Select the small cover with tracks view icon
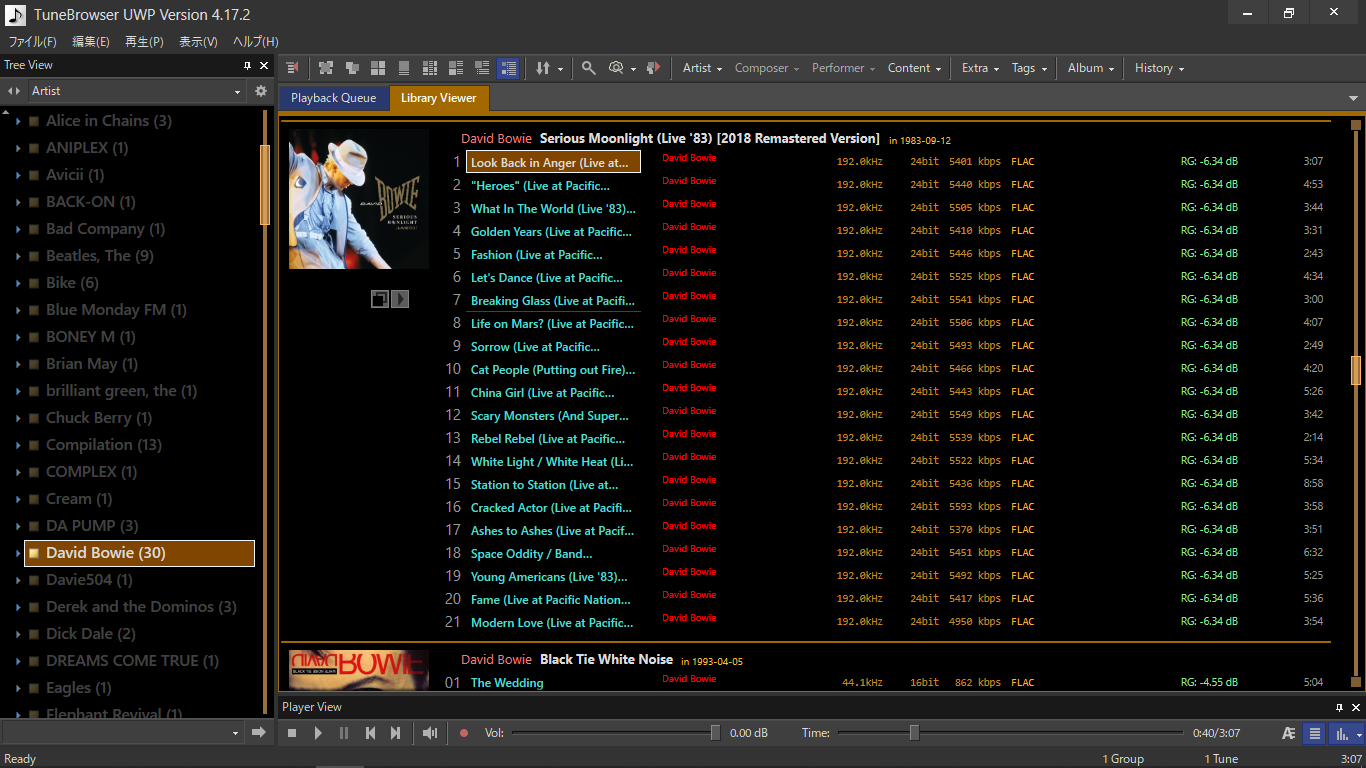The image size is (1366, 768). coord(482,68)
